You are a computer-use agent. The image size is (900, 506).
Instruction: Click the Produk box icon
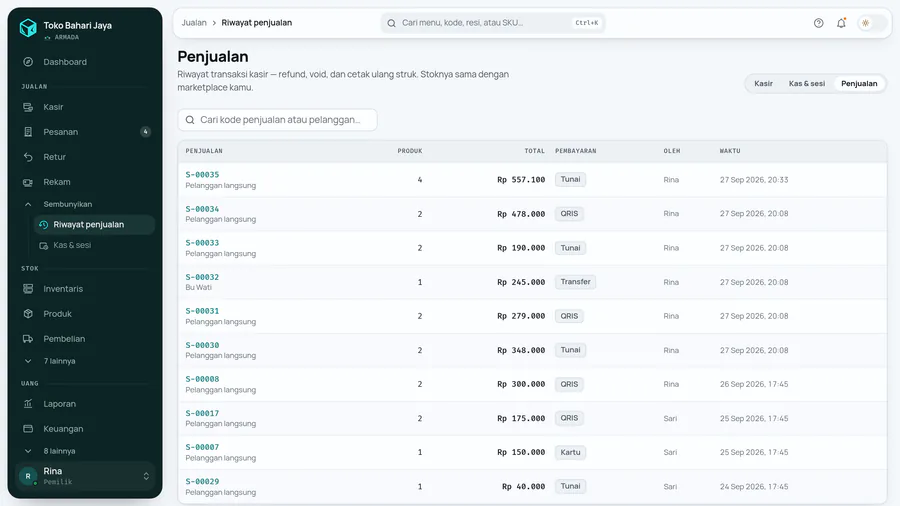(28, 314)
